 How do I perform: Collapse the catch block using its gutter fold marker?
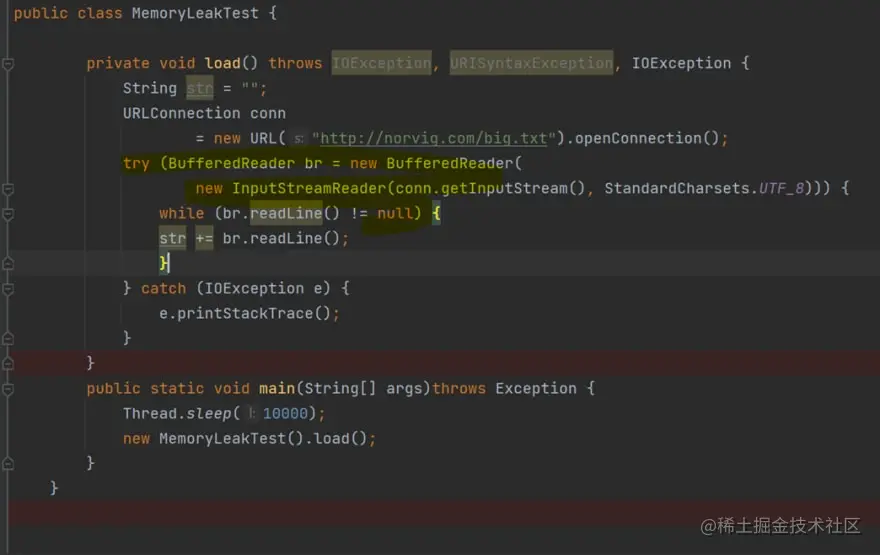(8, 289)
